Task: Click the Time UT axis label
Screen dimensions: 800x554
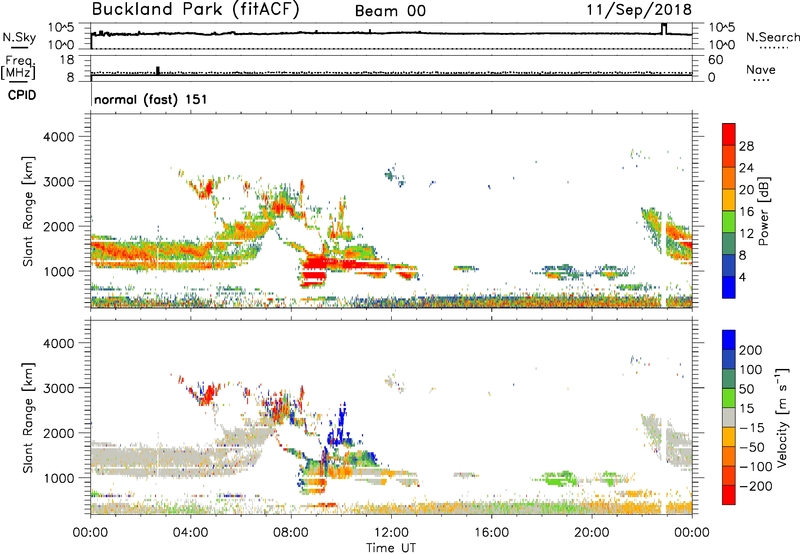Action: pyautogui.click(x=391, y=547)
